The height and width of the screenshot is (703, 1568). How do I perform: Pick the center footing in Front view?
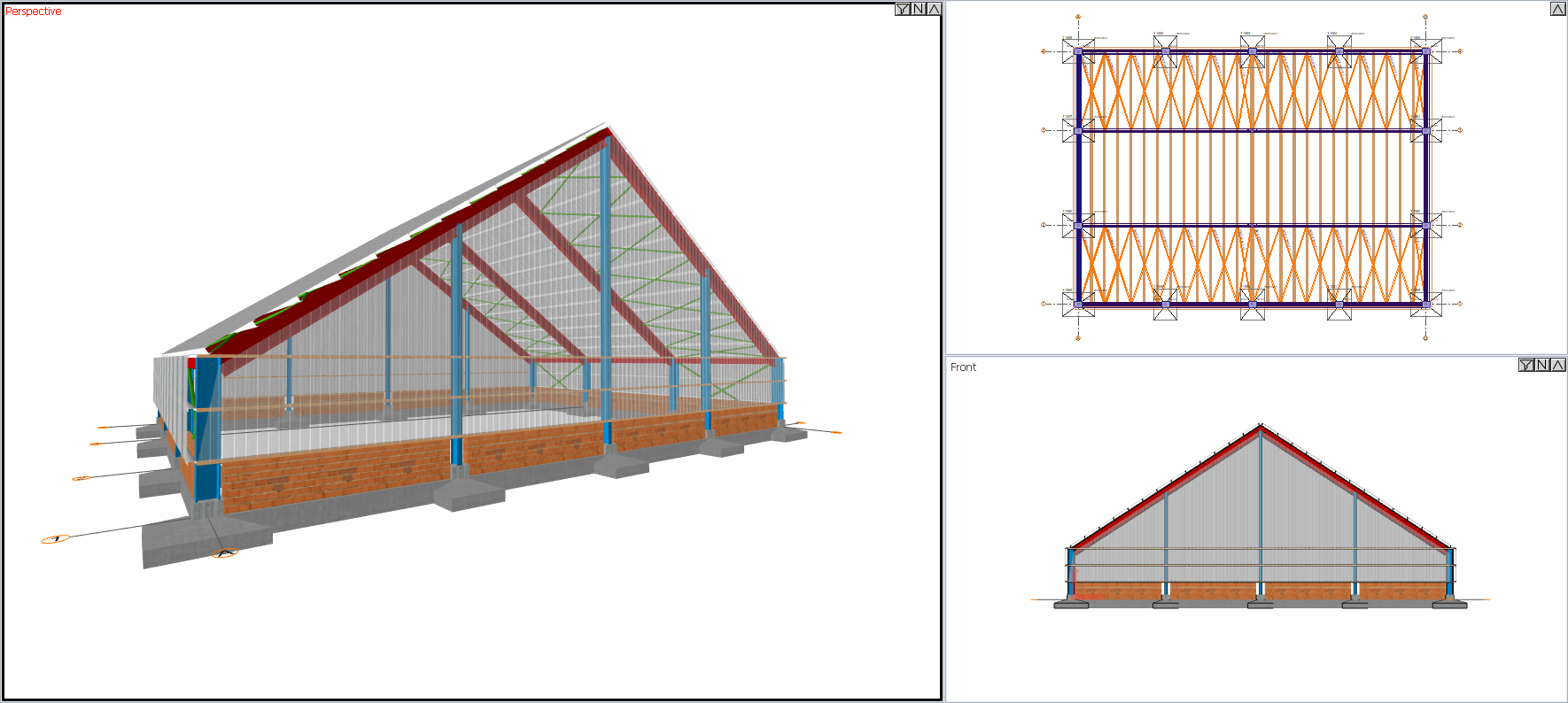coord(1261,605)
